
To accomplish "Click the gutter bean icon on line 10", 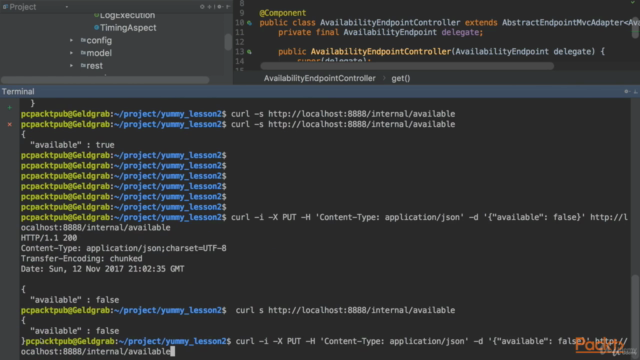I will click(x=249, y=23).
